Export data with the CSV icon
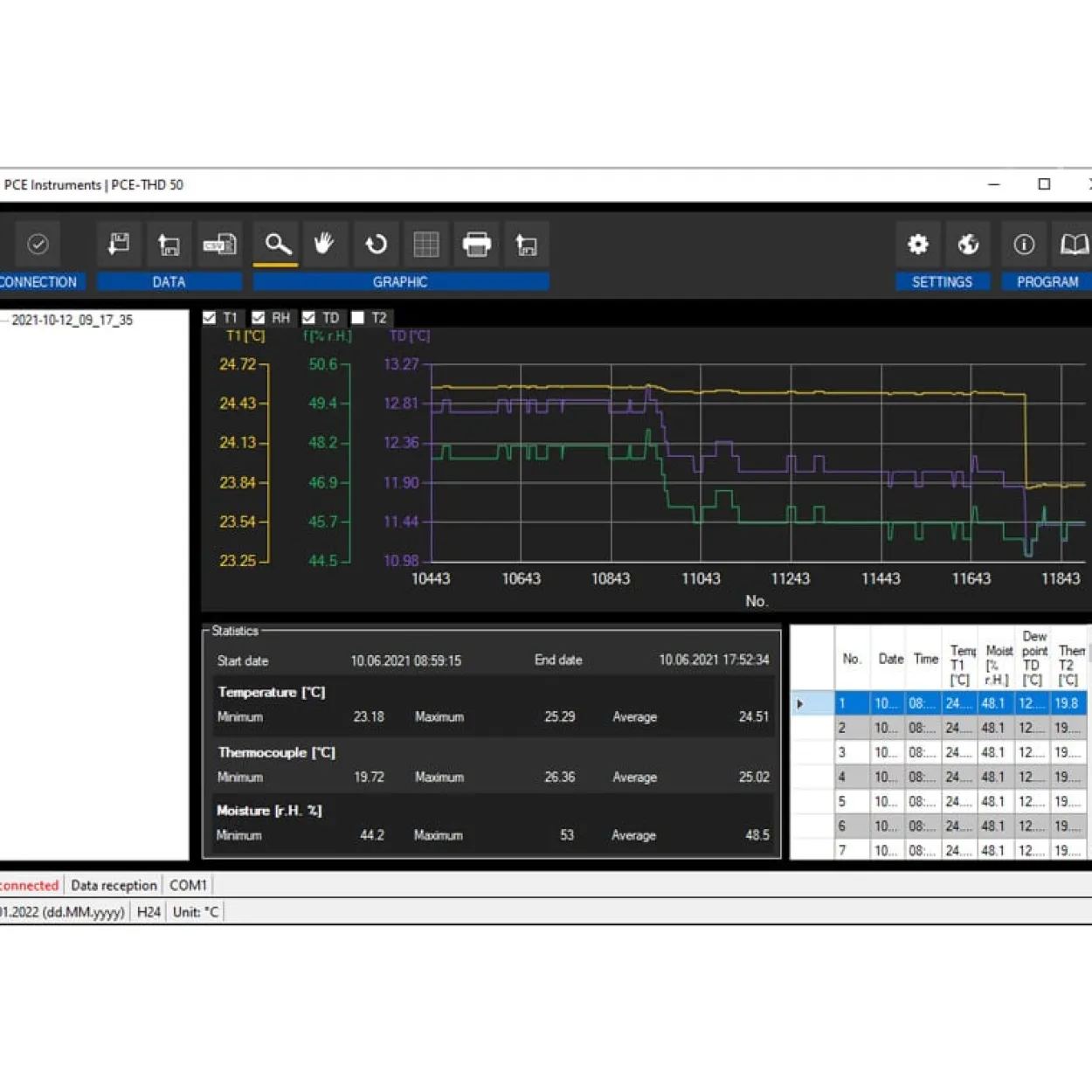The image size is (1092, 1092). tap(220, 245)
